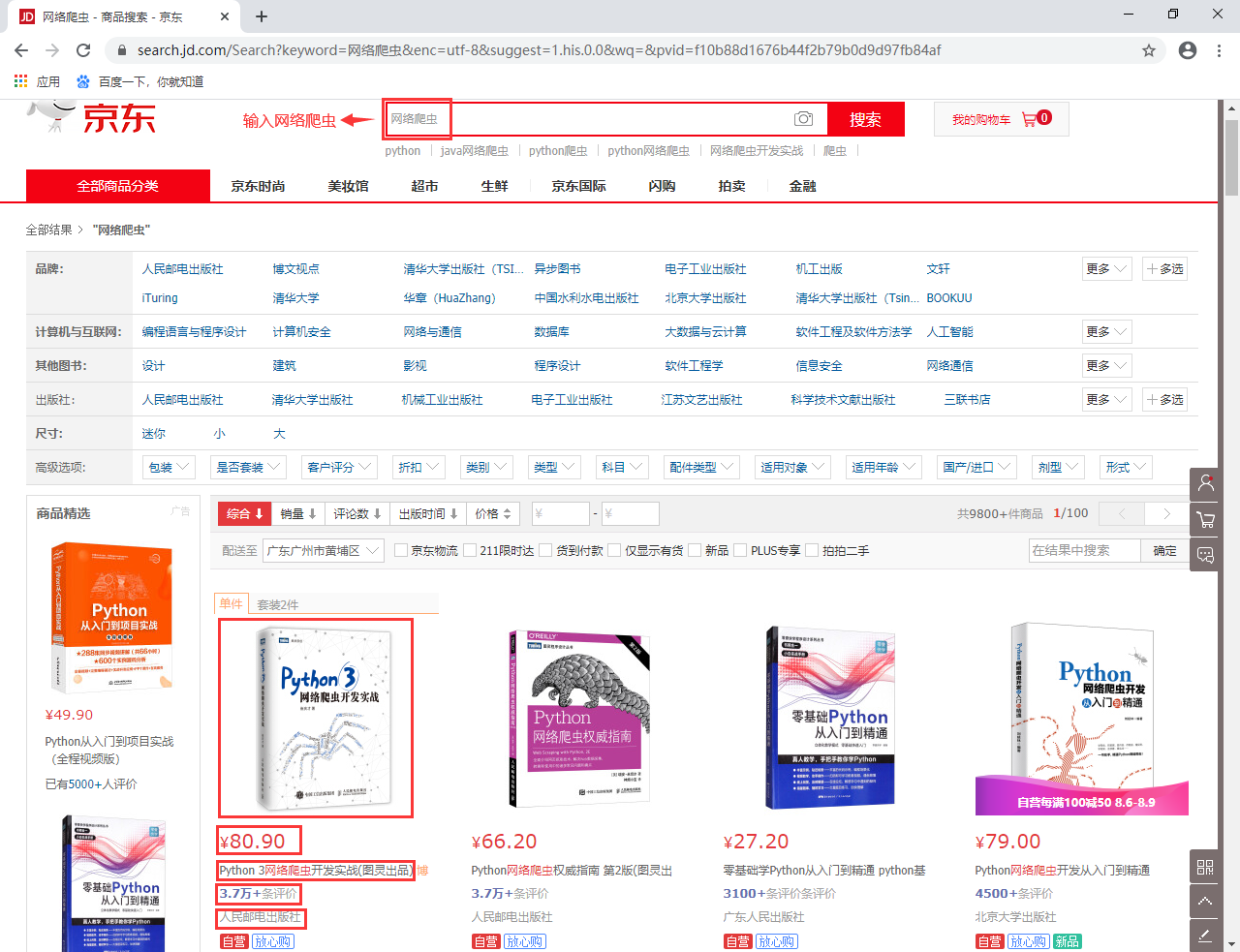
Task: Click 放心购 tag under the ¥27.20 book
Action: [777, 941]
